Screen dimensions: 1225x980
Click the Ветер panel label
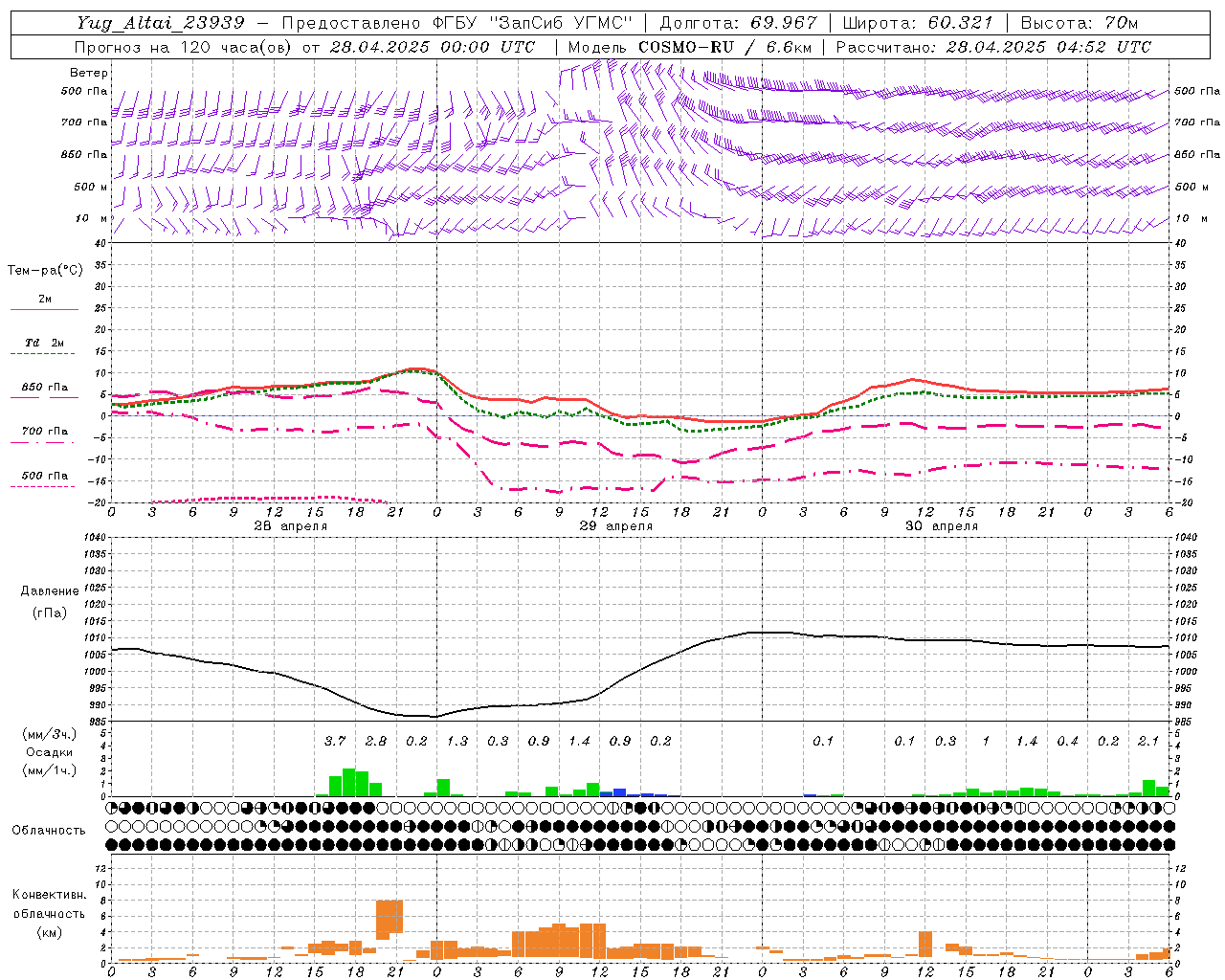pos(88,73)
